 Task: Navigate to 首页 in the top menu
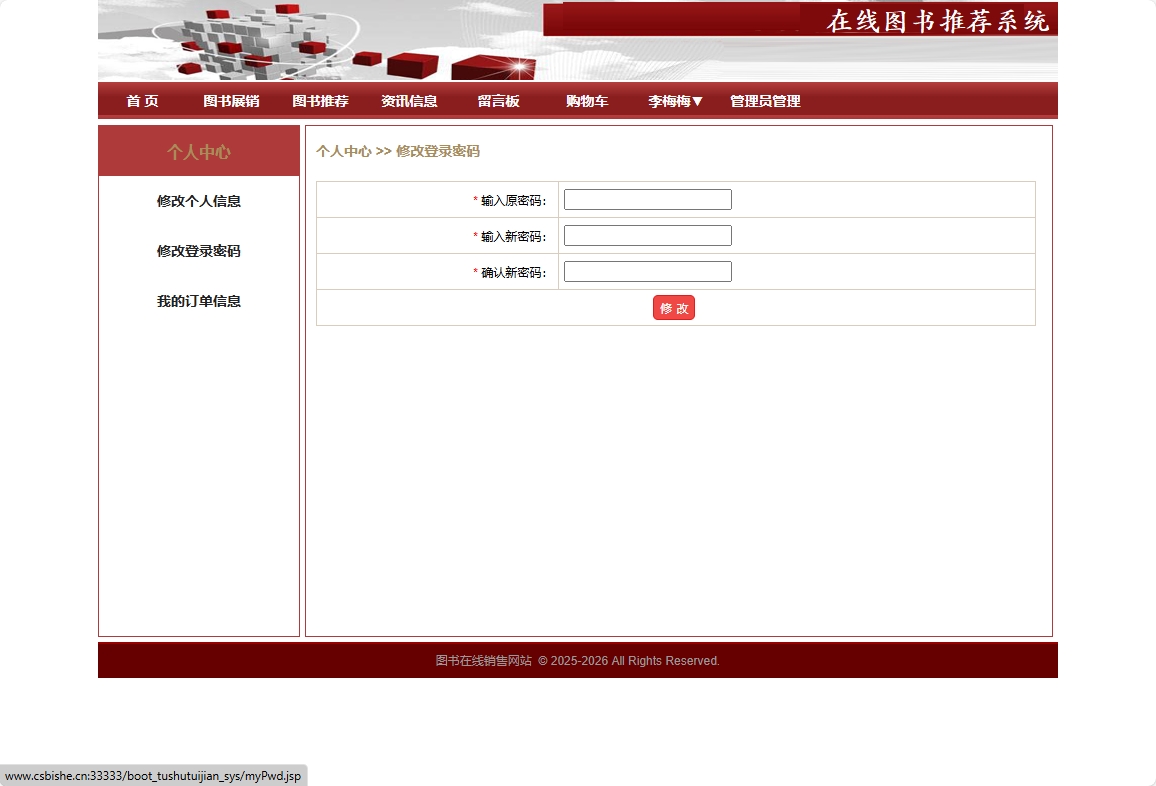point(142,100)
